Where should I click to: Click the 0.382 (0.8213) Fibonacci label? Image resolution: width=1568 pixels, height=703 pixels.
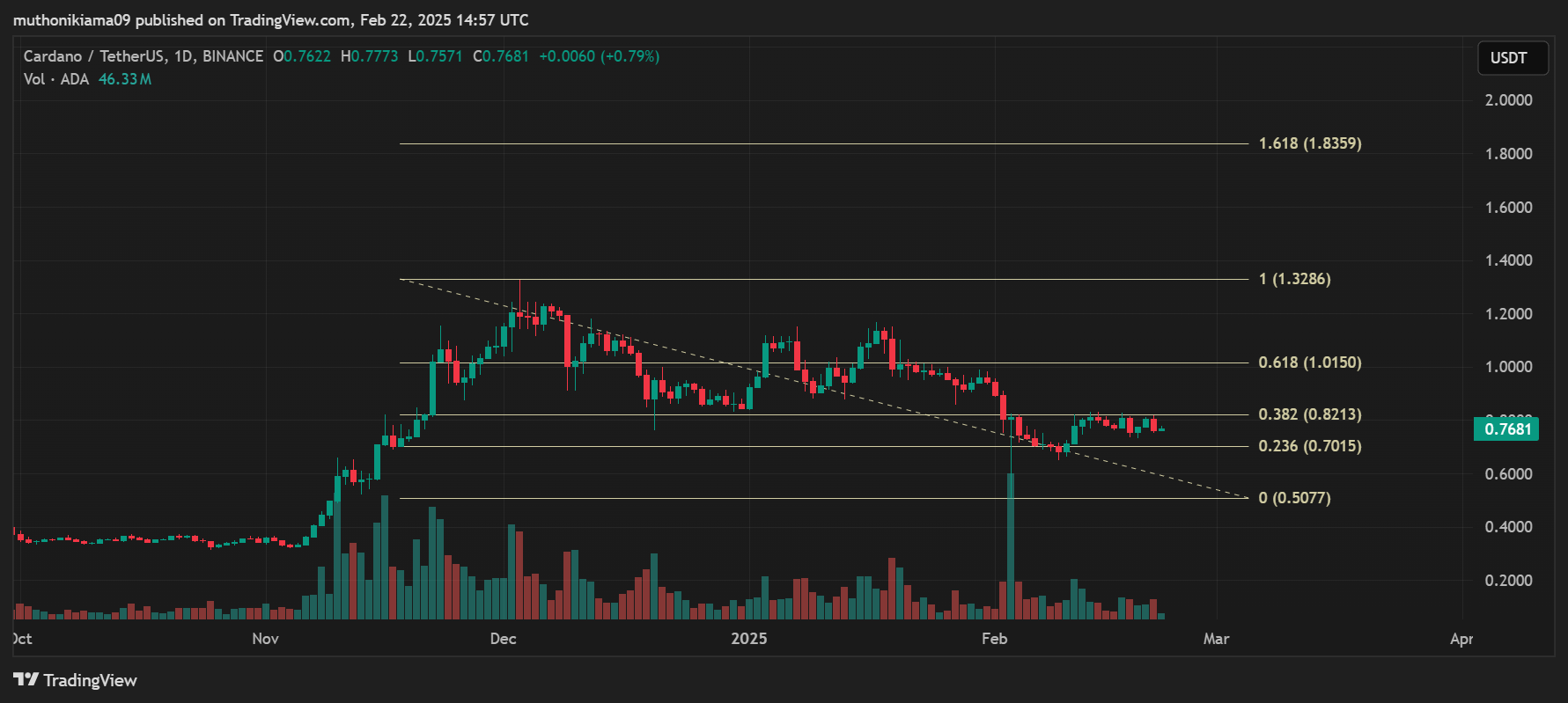pos(1310,414)
